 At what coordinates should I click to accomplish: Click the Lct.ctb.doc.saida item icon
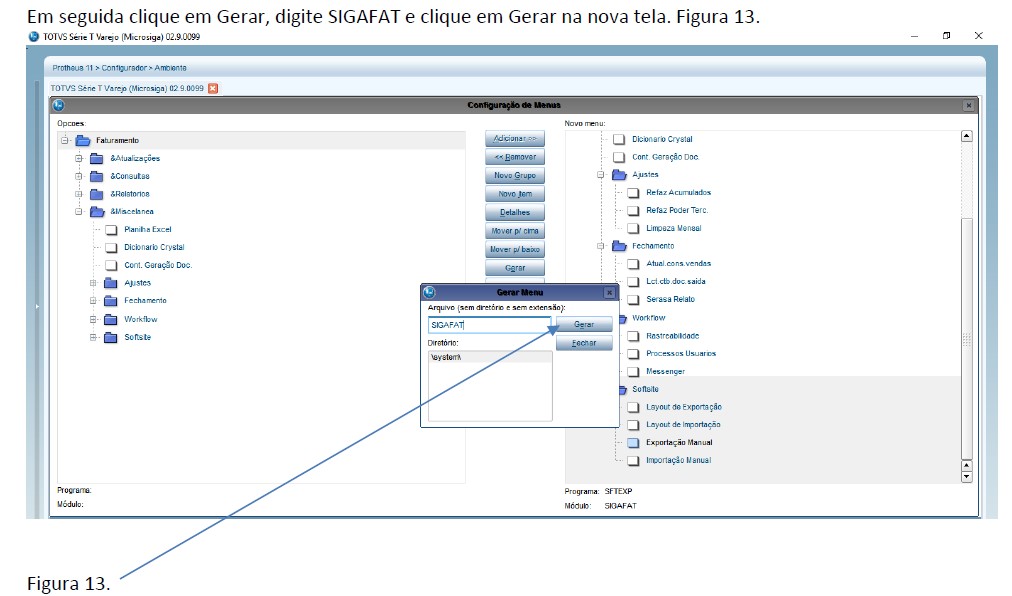point(633,282)
